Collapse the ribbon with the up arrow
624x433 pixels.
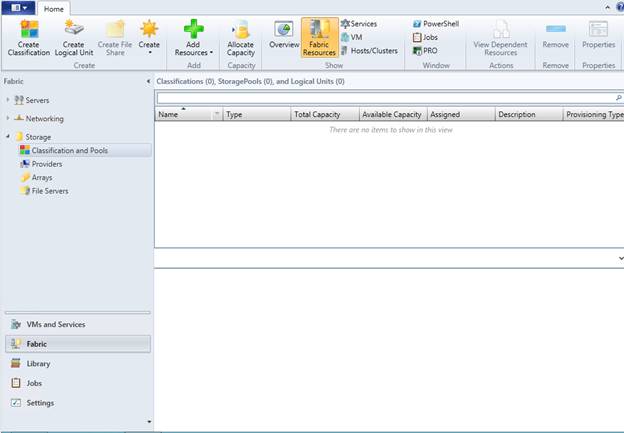tap(608, 7)
